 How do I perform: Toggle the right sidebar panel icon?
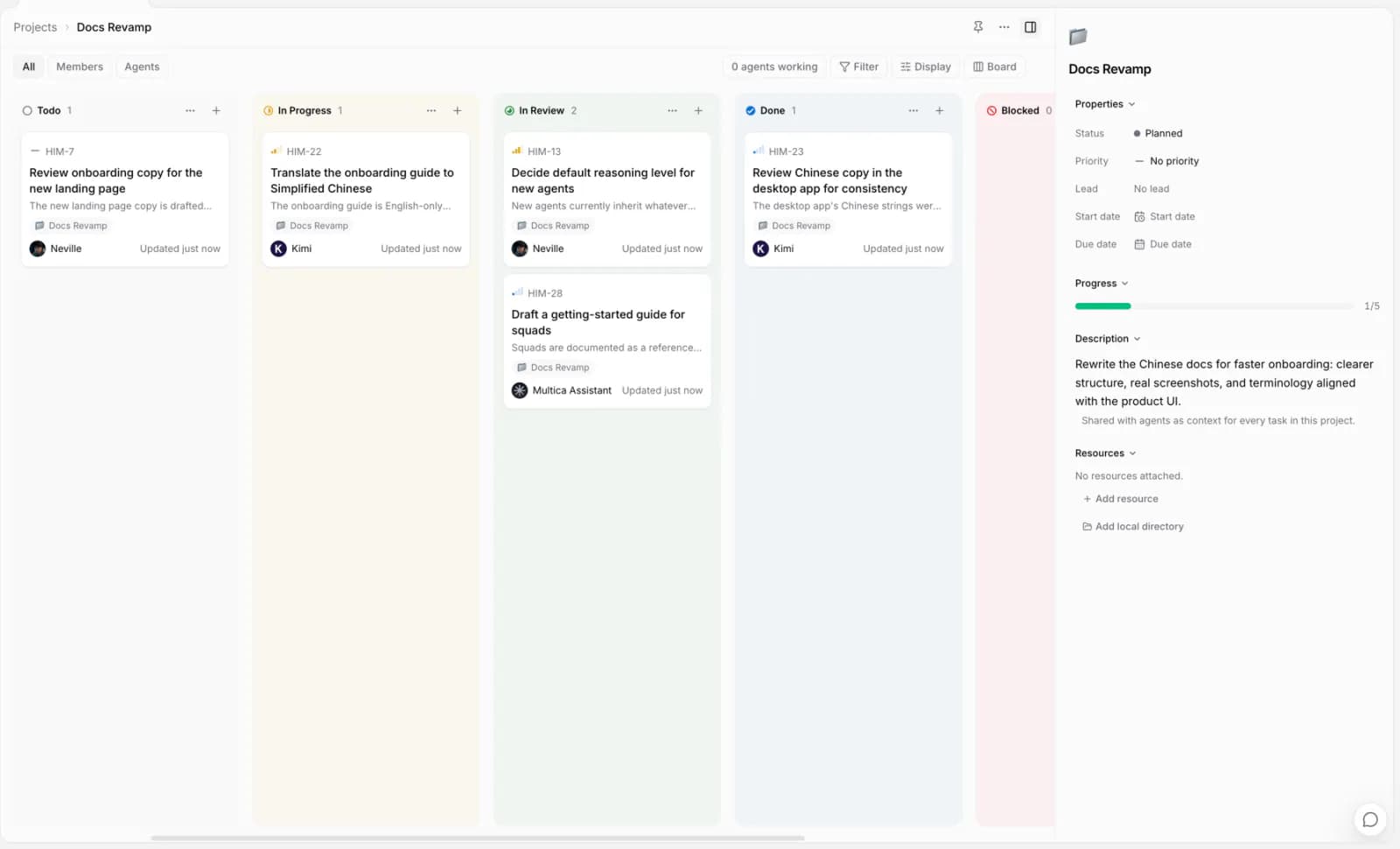click(x=1031, y=27)
